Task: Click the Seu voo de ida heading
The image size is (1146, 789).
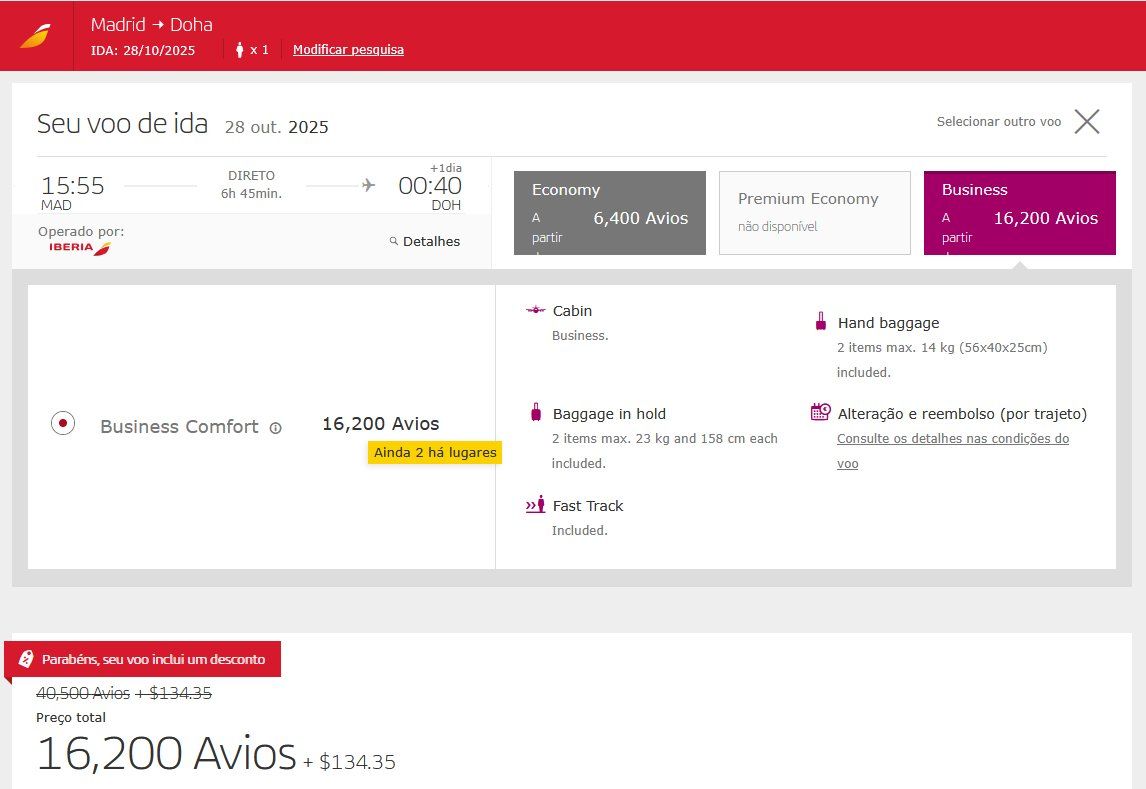Action: [x=123, y=123]
